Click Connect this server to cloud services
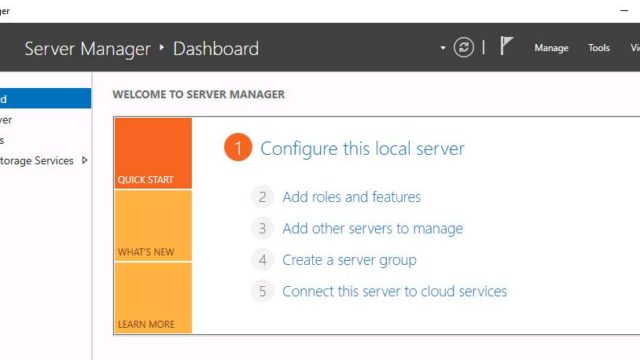The width and height of the screenshot is (640, 360). click(395, 291)
